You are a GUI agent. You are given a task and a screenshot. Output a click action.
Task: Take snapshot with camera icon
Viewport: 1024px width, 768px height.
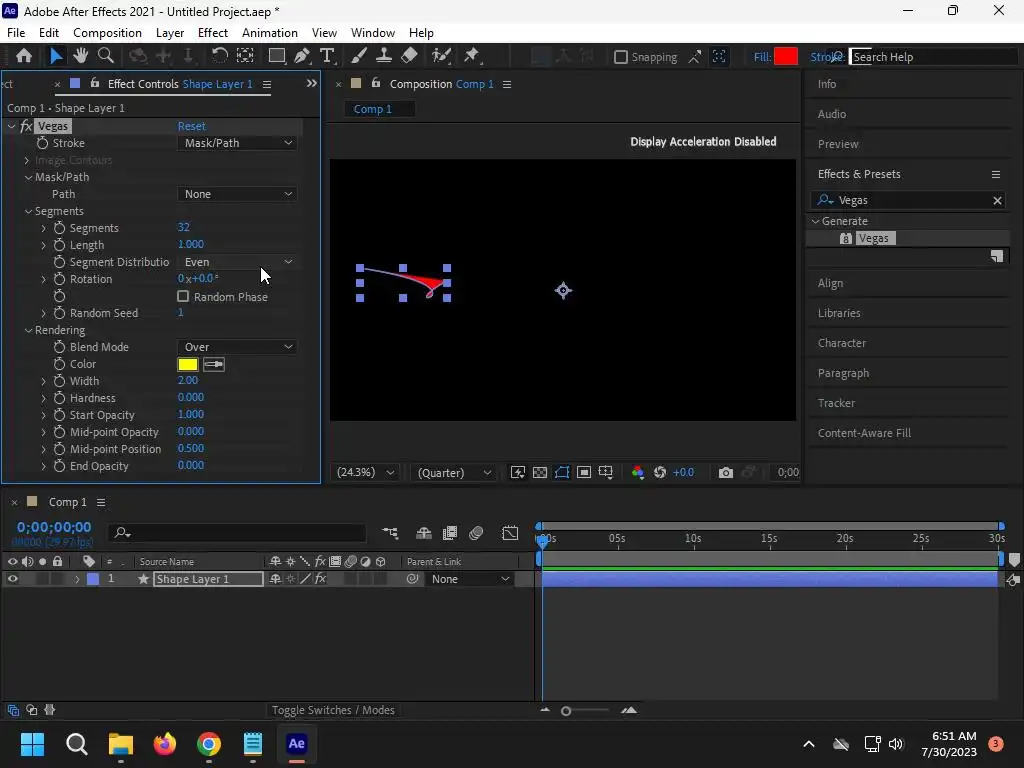coord(726,472)
